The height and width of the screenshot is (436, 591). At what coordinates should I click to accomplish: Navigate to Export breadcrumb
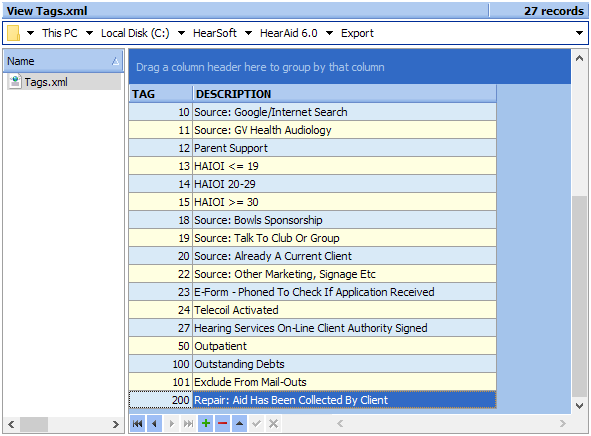[357, 33]
